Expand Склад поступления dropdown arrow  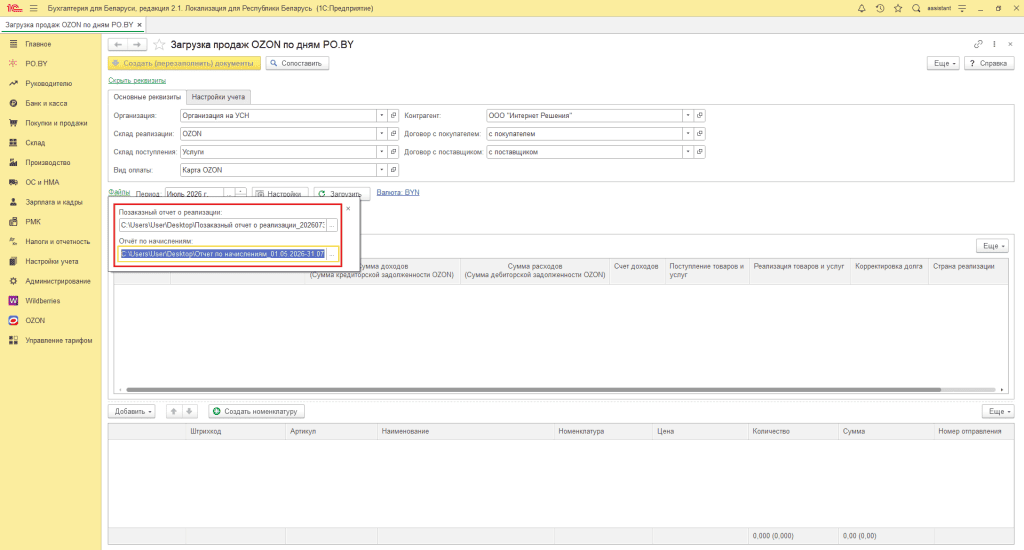tap(381, 152)
